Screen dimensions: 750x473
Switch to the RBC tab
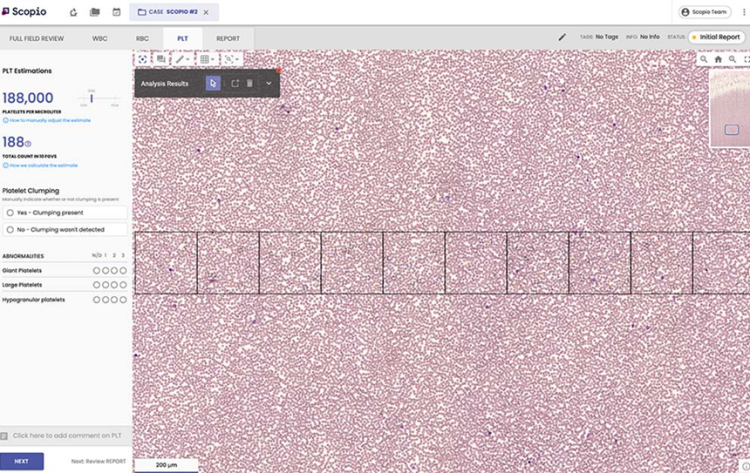[142, 38]
